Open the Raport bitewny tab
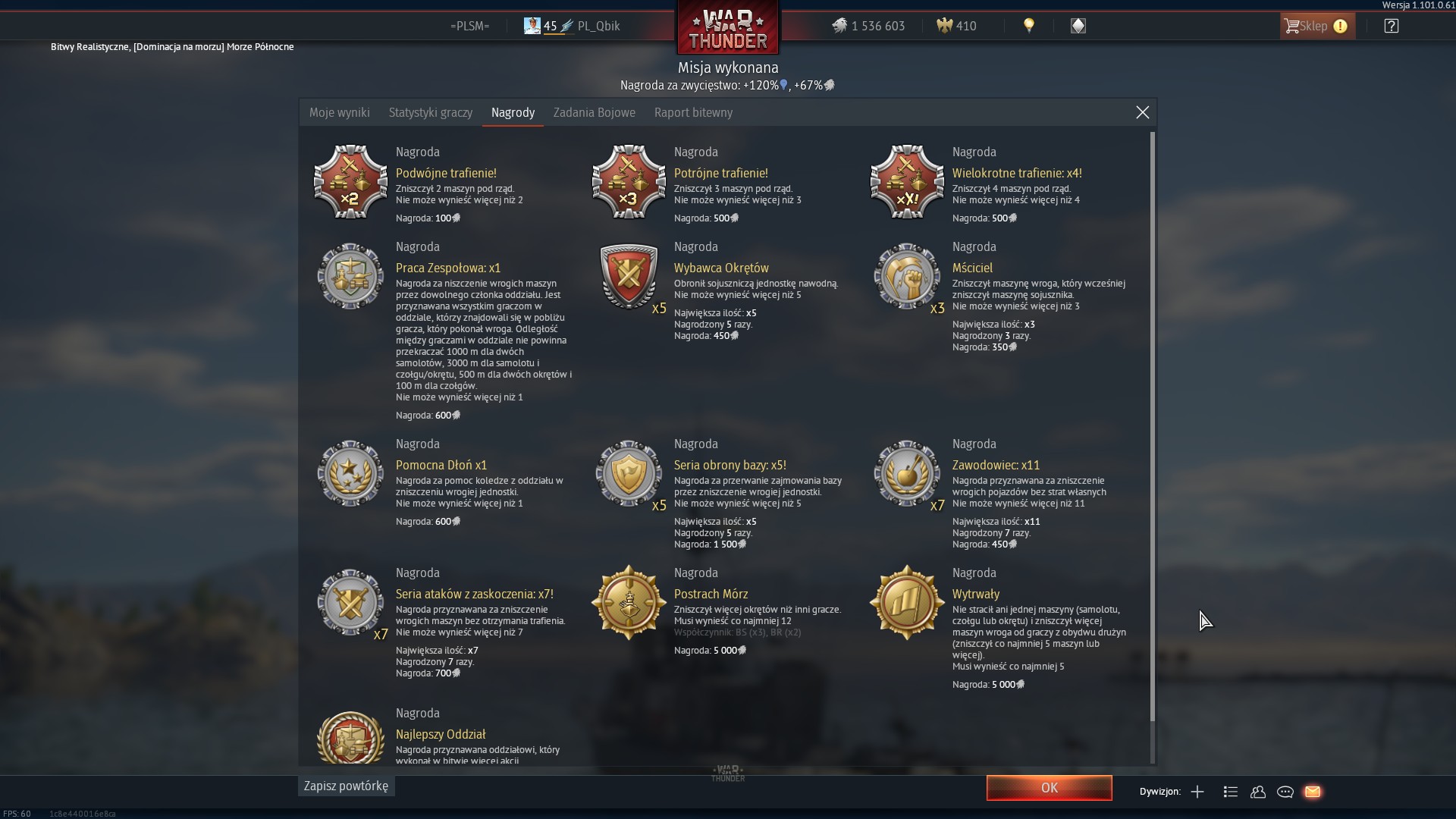The height and width of the screenshot is (819, 1456). (693, 112)
